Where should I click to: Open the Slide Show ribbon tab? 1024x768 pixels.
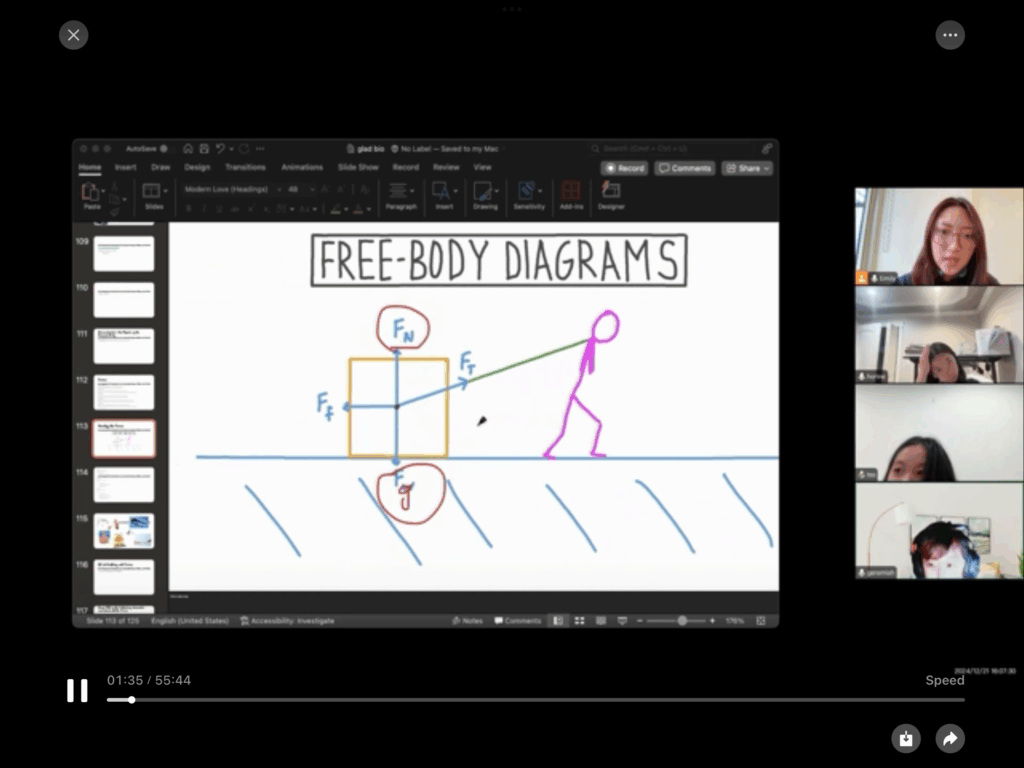[358, 167]
